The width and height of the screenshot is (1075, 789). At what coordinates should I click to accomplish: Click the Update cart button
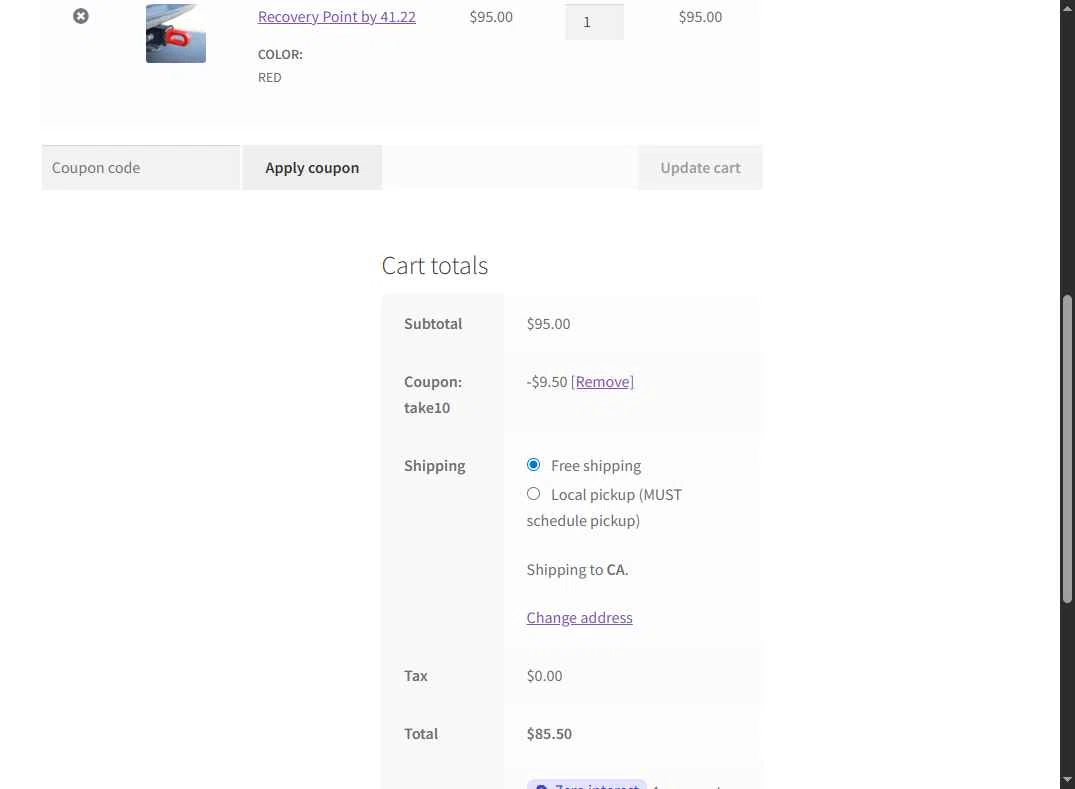pyautogui.click(x=700, y=168)
